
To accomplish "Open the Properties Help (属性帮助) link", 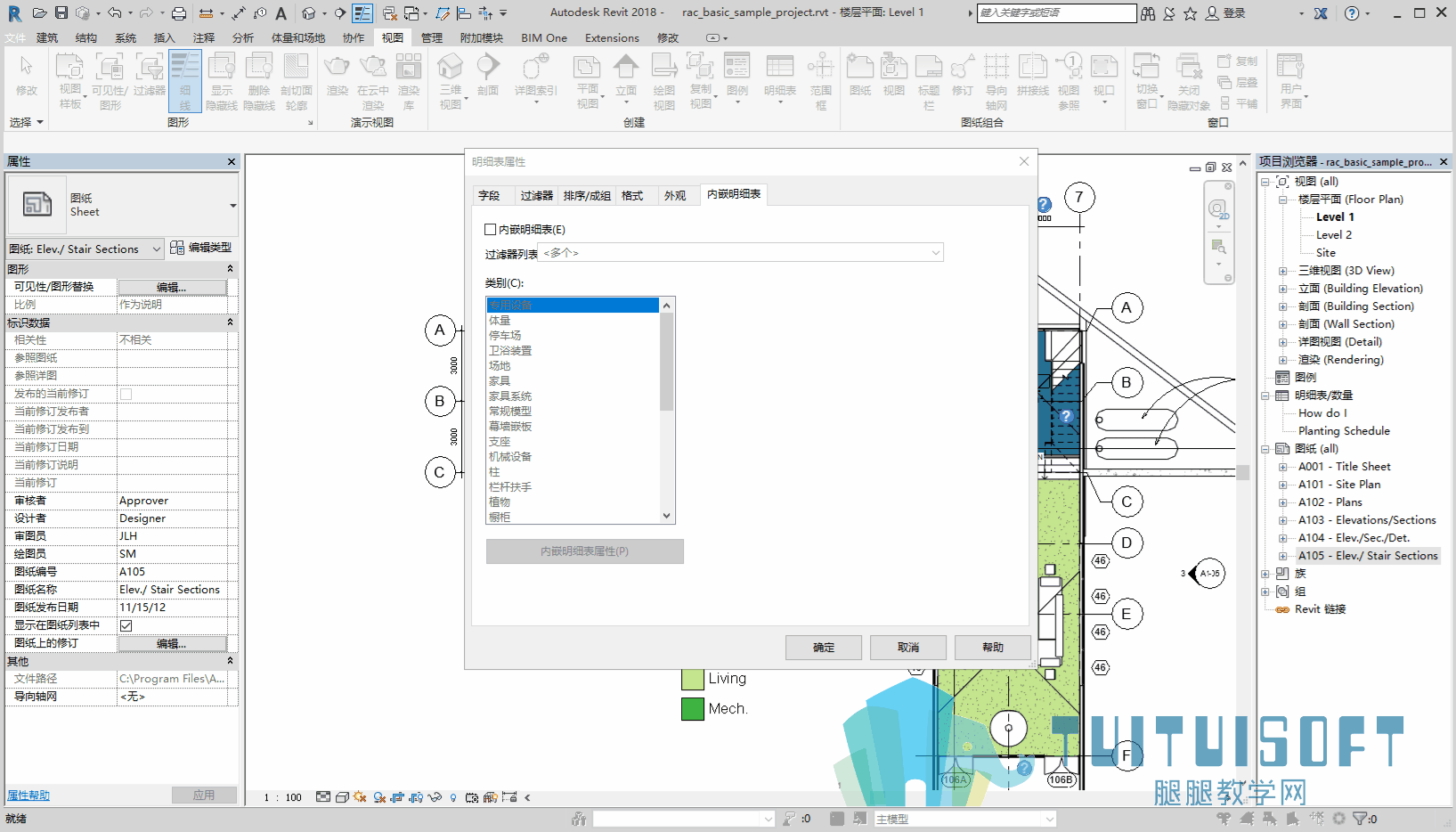I will click(x=28, y=795).
